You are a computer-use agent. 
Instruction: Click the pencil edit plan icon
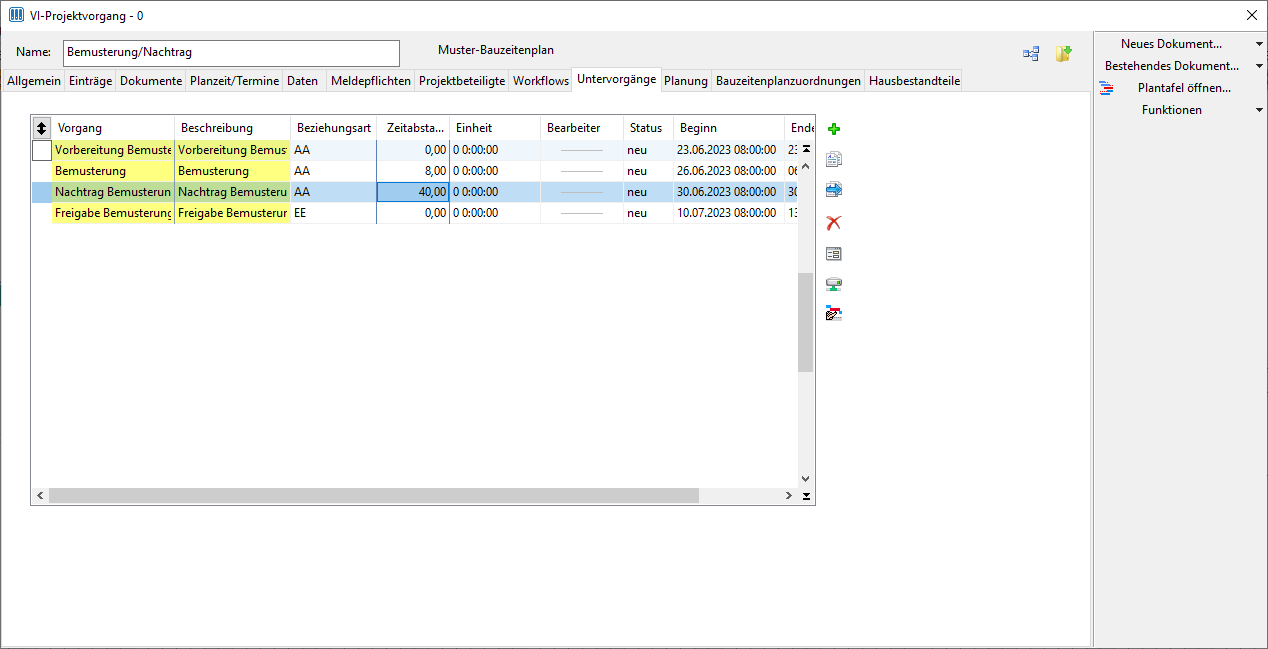[834, 315]
